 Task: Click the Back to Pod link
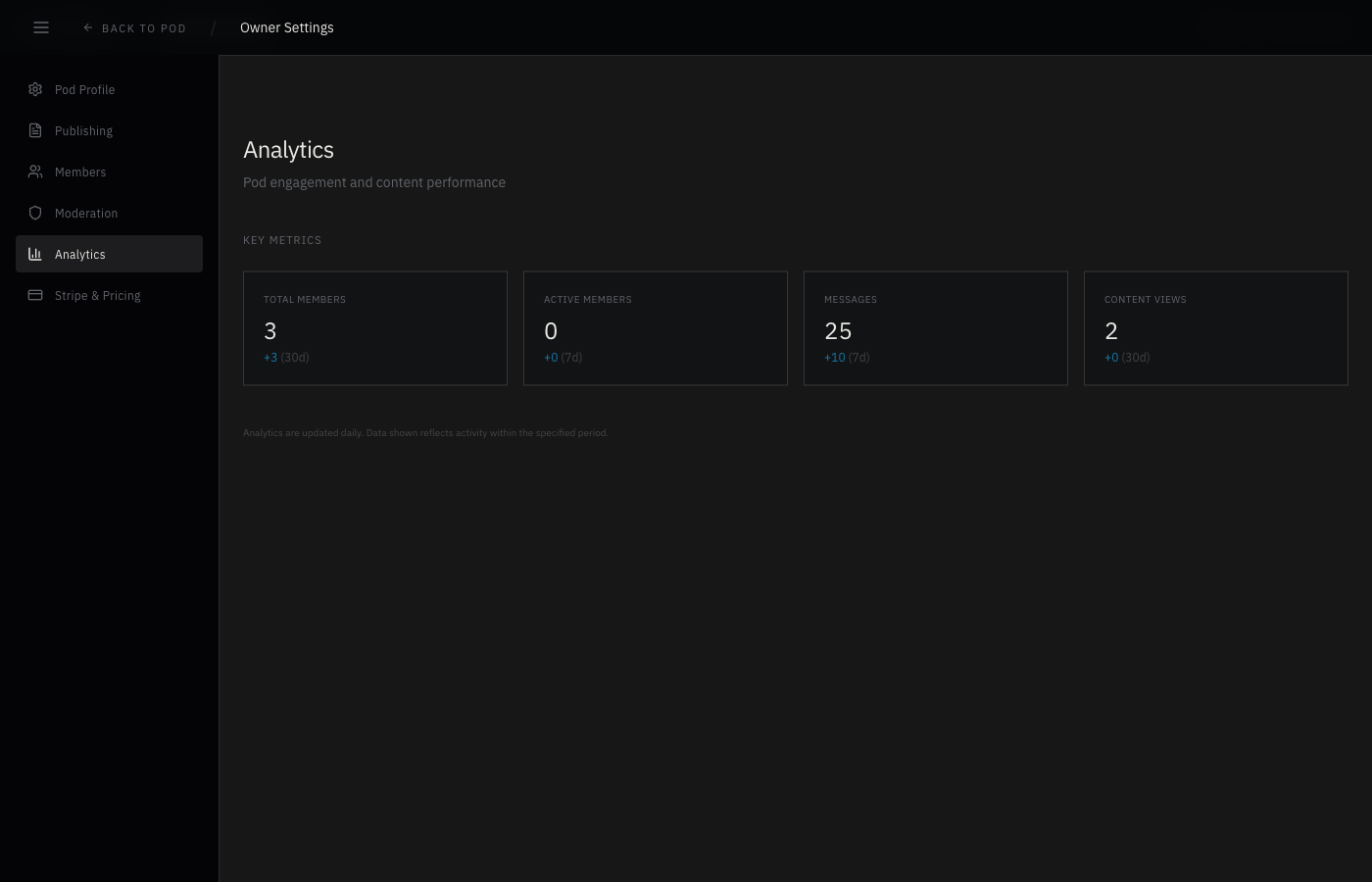click(134, 27)
